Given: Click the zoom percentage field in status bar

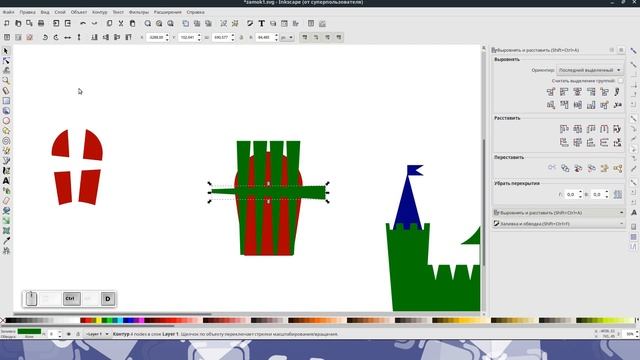Looking at the screenshot, I should pyautogui.click(x=630, y=334).
